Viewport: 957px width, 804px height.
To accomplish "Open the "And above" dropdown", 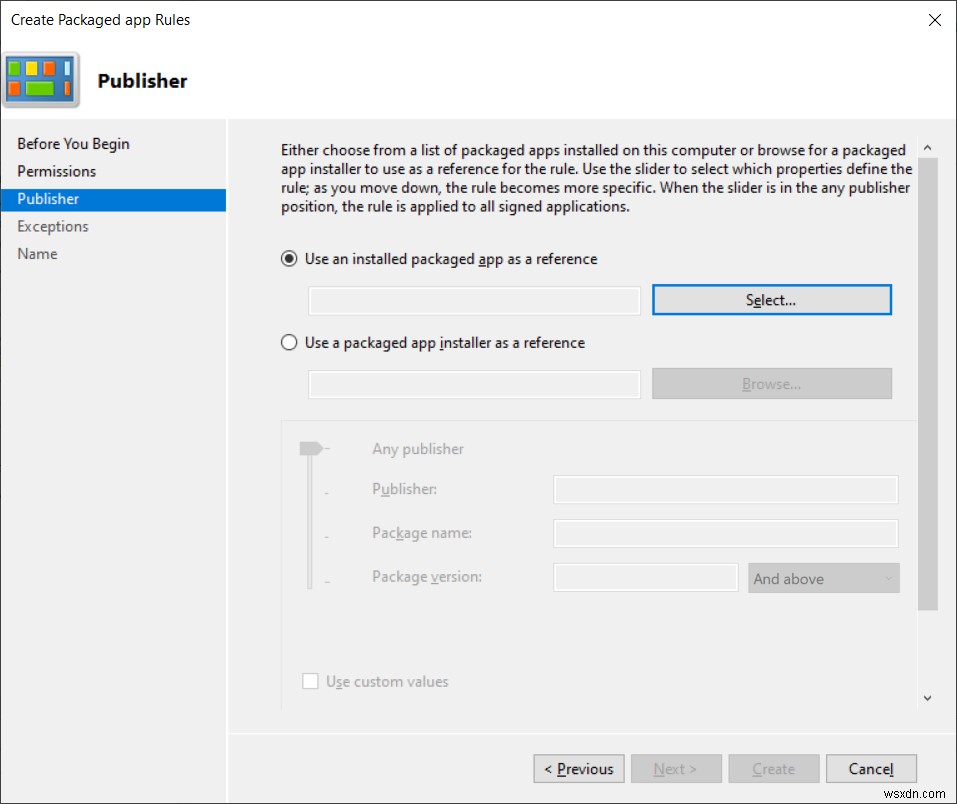I will (823, 578).
